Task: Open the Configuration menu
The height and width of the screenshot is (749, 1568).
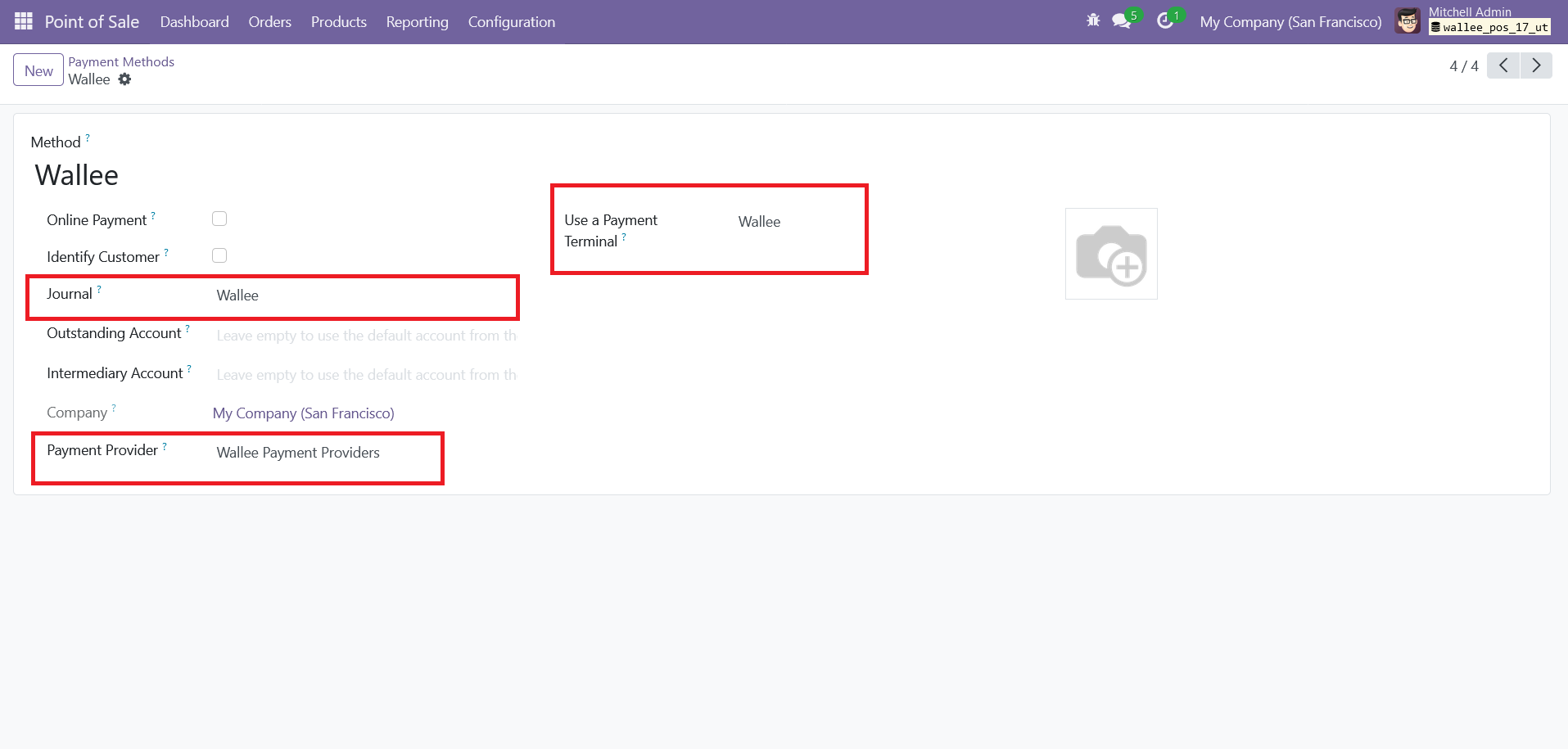Action: (x=511, y=22)
